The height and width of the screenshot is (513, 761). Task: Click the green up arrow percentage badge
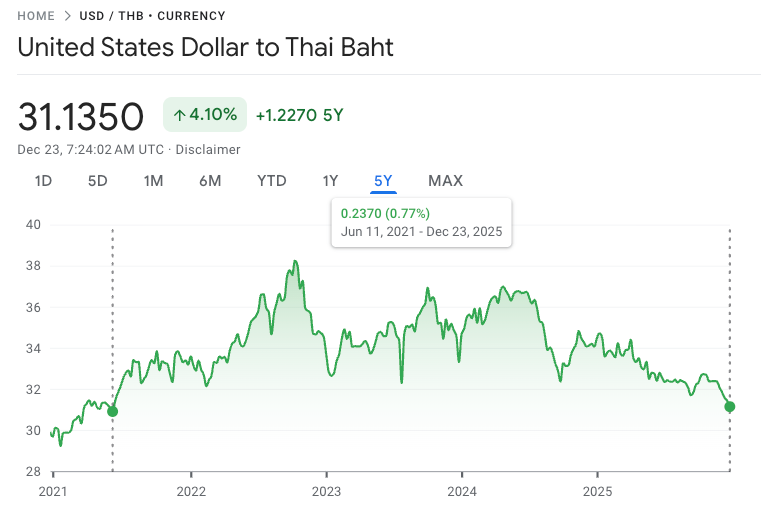tap(205, 115)
